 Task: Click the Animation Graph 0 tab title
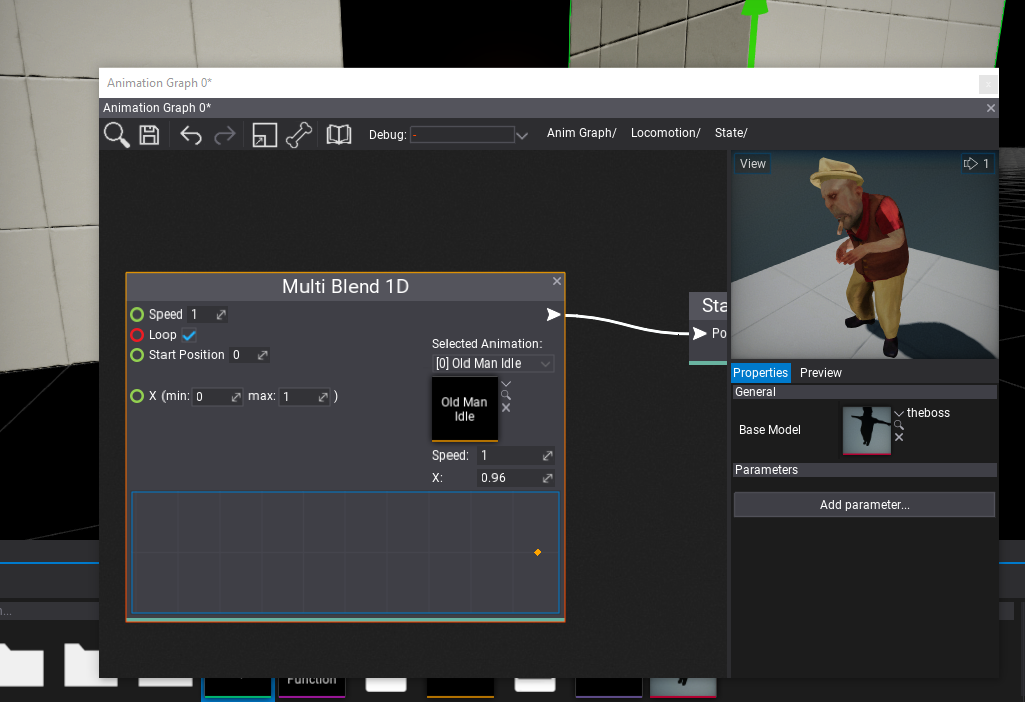point(157,108)
